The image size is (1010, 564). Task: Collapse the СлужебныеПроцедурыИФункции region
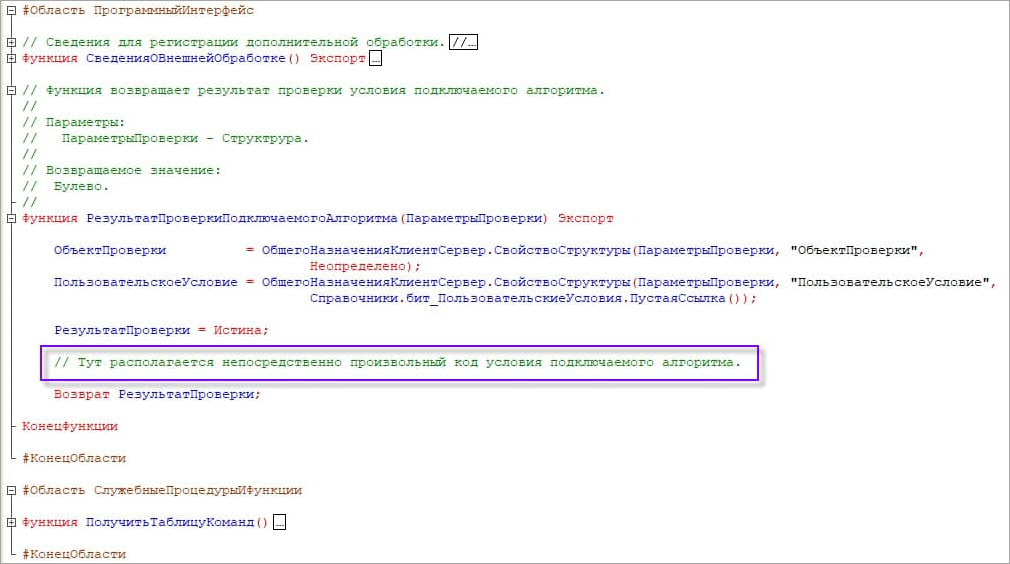point(11,490)
